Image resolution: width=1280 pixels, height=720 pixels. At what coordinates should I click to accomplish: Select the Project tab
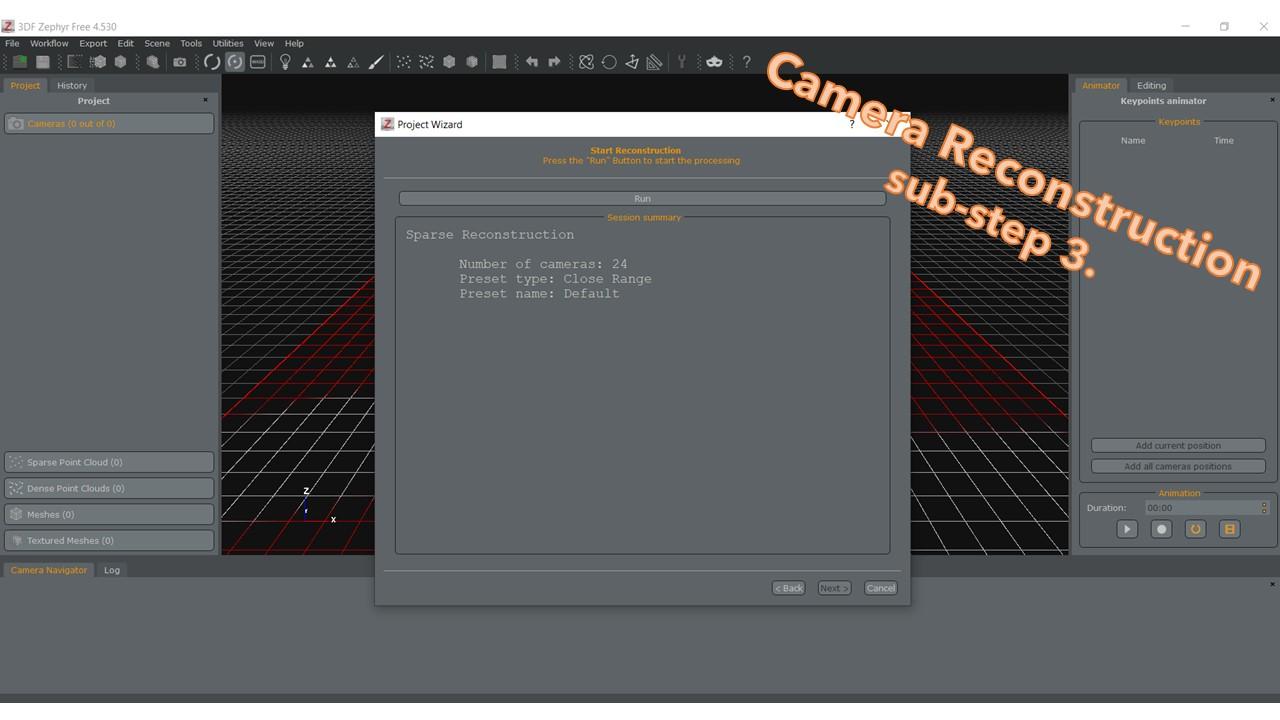26,85
